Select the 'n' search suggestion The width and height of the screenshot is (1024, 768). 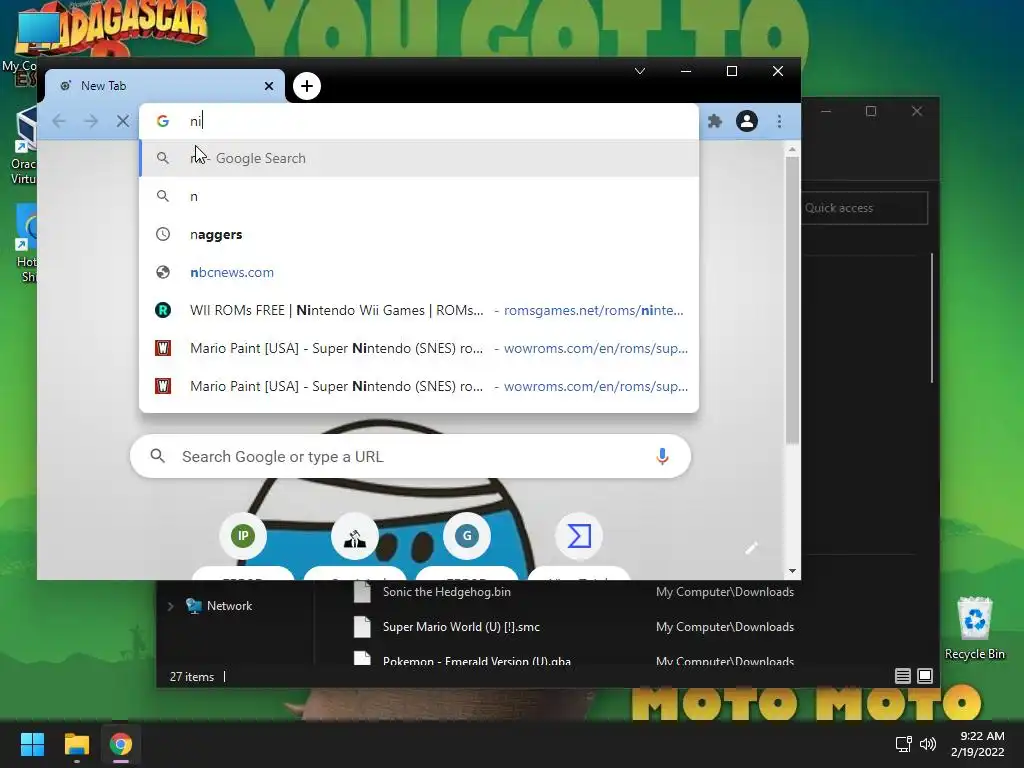tap(419, 196)
